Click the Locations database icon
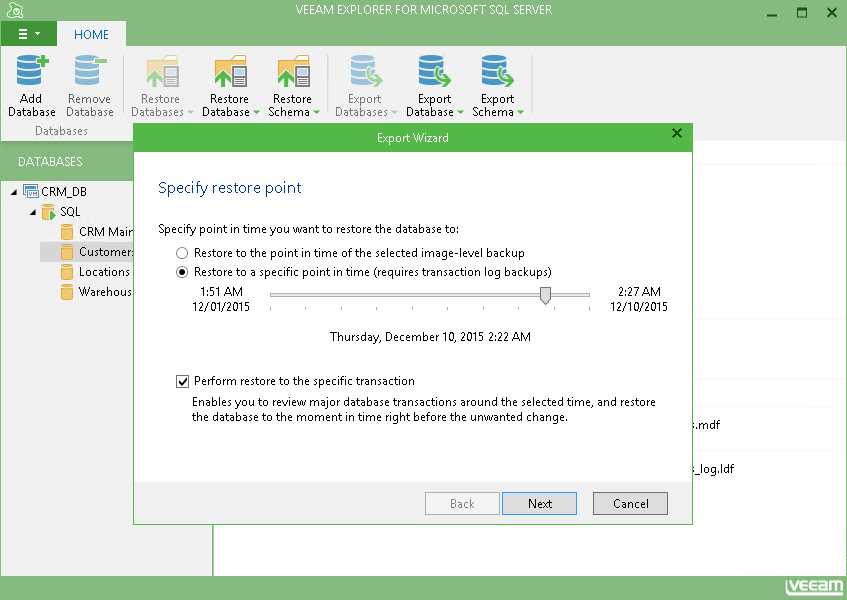 click(x=67, y=272)
